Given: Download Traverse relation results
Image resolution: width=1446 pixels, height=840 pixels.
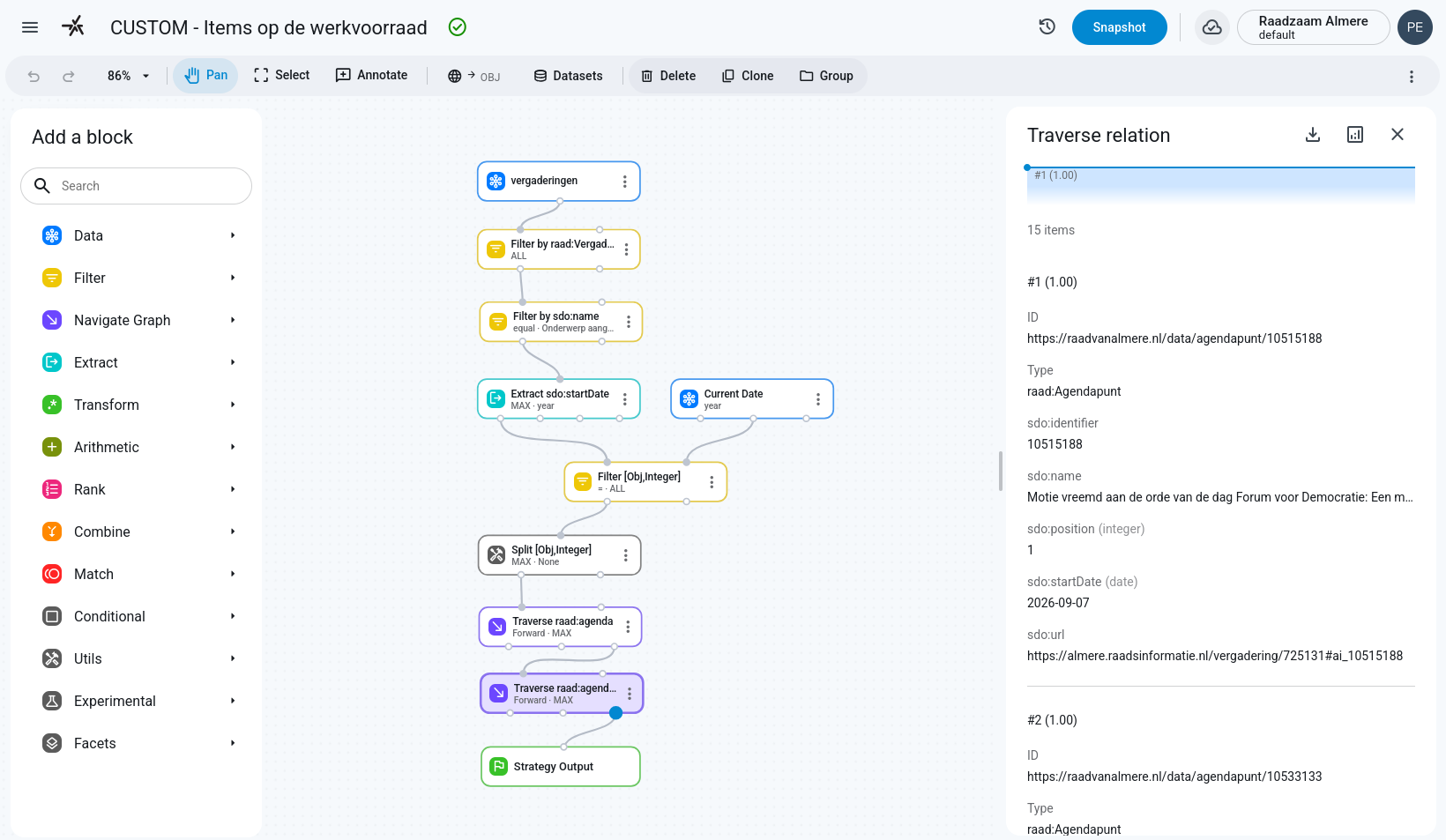Looking at the screenshot, I should click(1313, 134).
